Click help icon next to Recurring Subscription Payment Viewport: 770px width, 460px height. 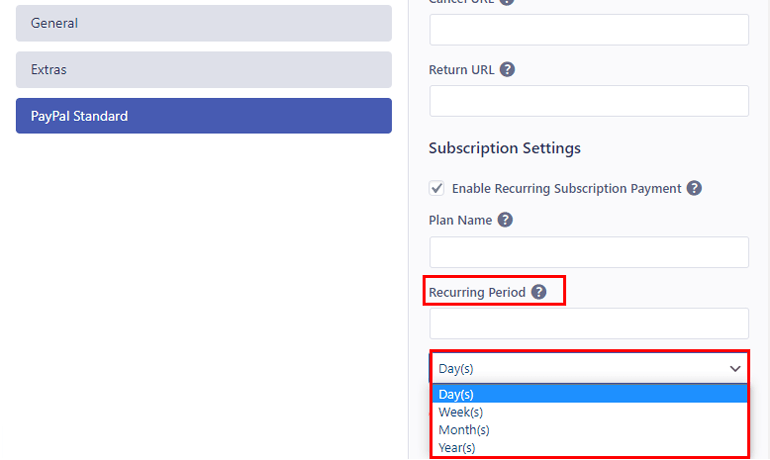point(694,188)
